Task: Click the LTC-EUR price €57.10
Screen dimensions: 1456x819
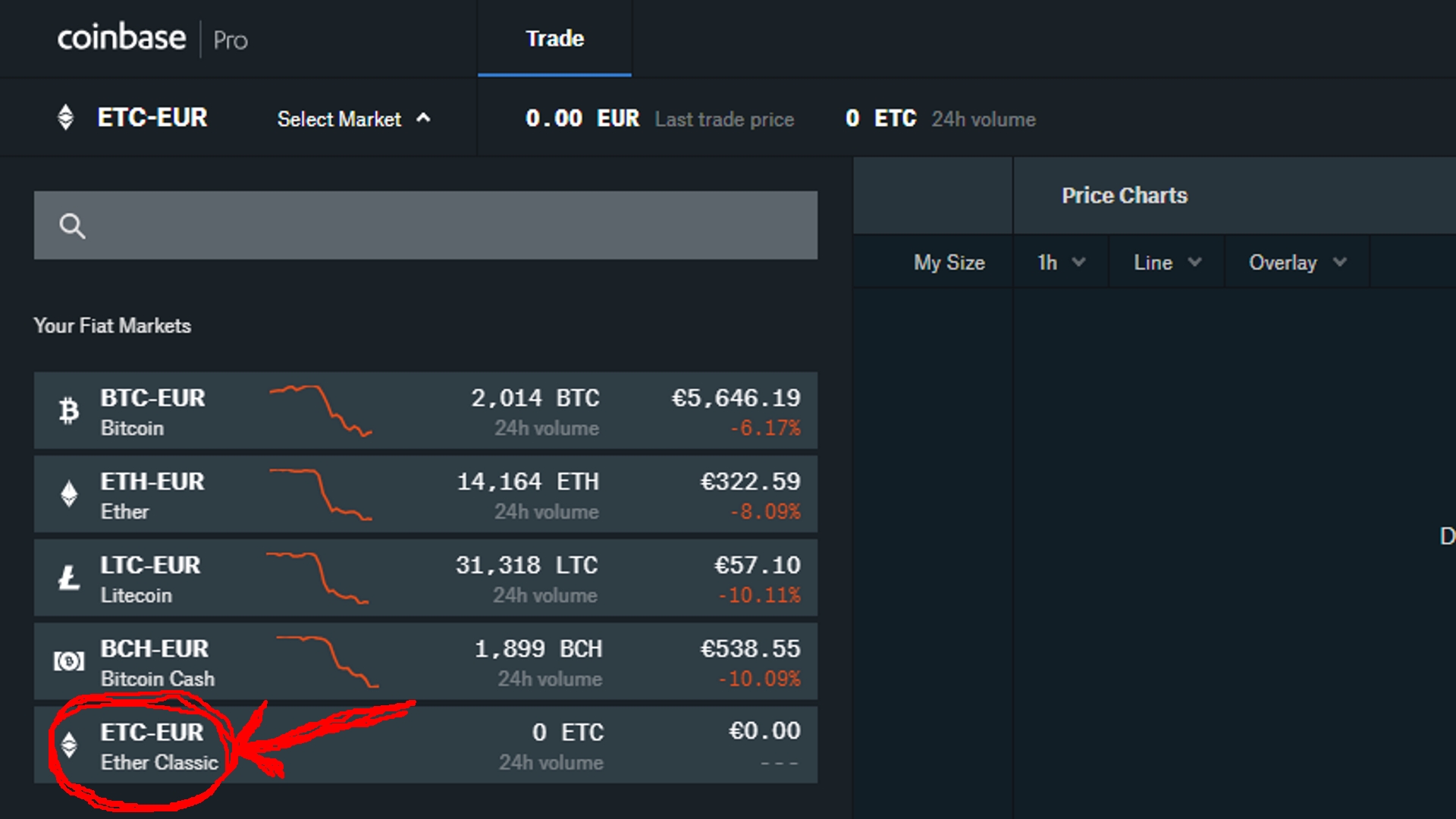Action: pos(757,566)
